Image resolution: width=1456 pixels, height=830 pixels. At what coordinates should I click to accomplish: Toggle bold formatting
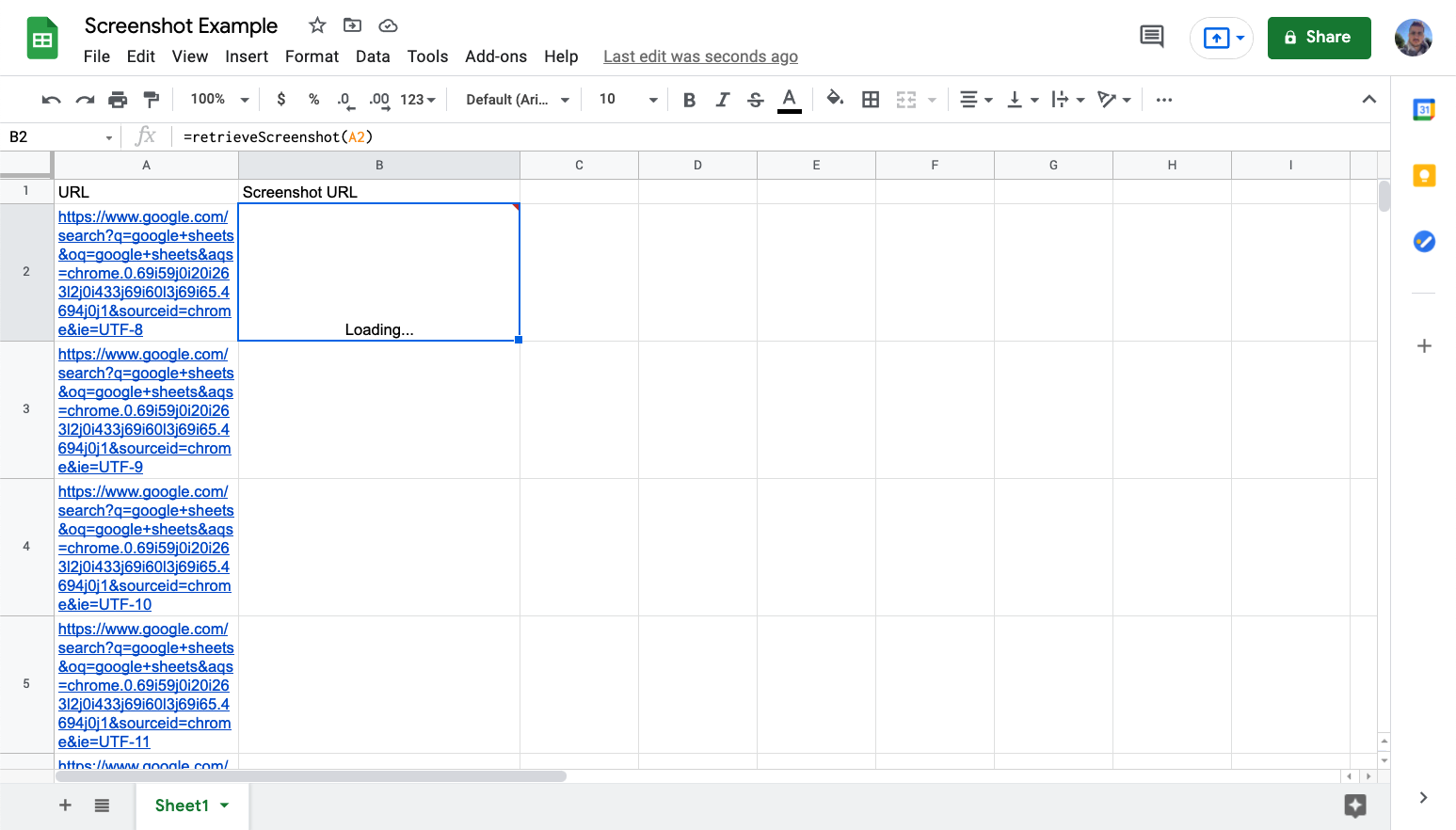(x=689, y=99)
